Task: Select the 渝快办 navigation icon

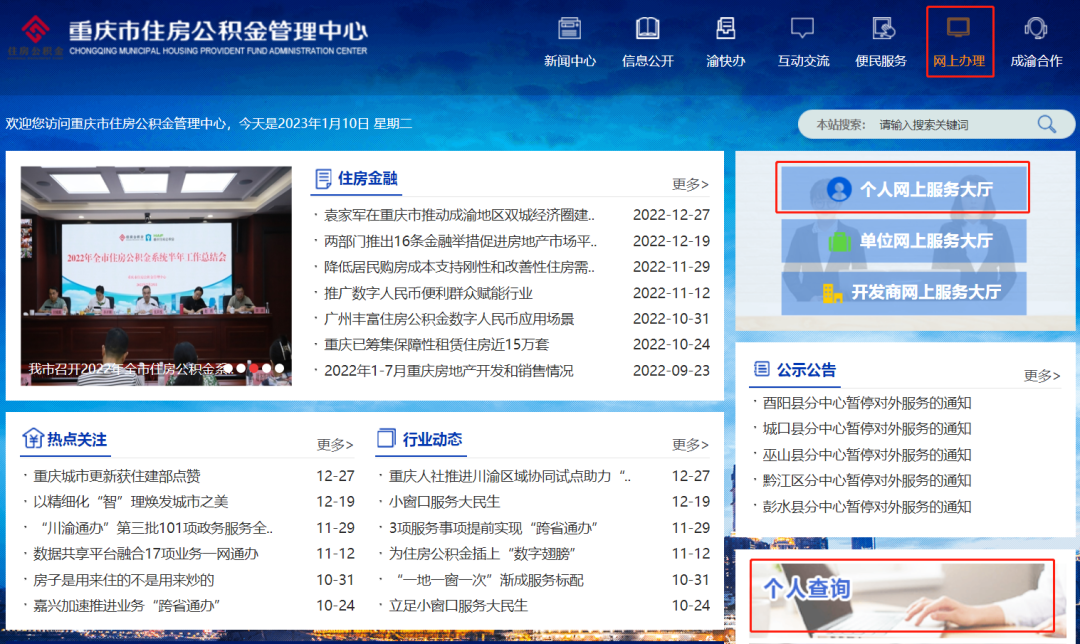Action: point(725,28)
